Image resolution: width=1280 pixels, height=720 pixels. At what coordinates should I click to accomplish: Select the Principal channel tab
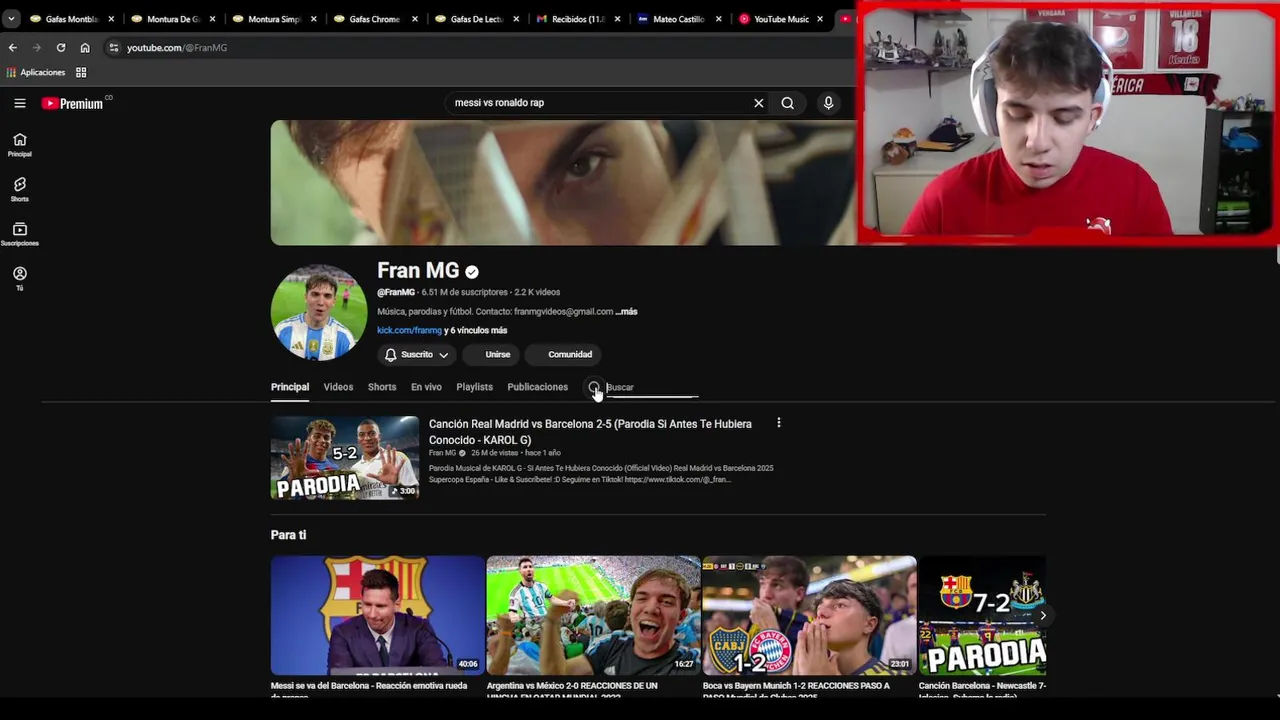pos(290,387)
